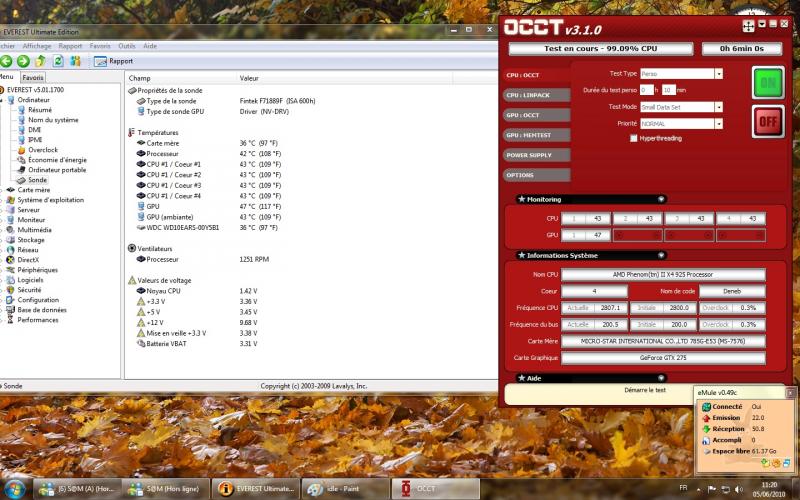Collapse the Informations Système section

(x=661, y=255)
